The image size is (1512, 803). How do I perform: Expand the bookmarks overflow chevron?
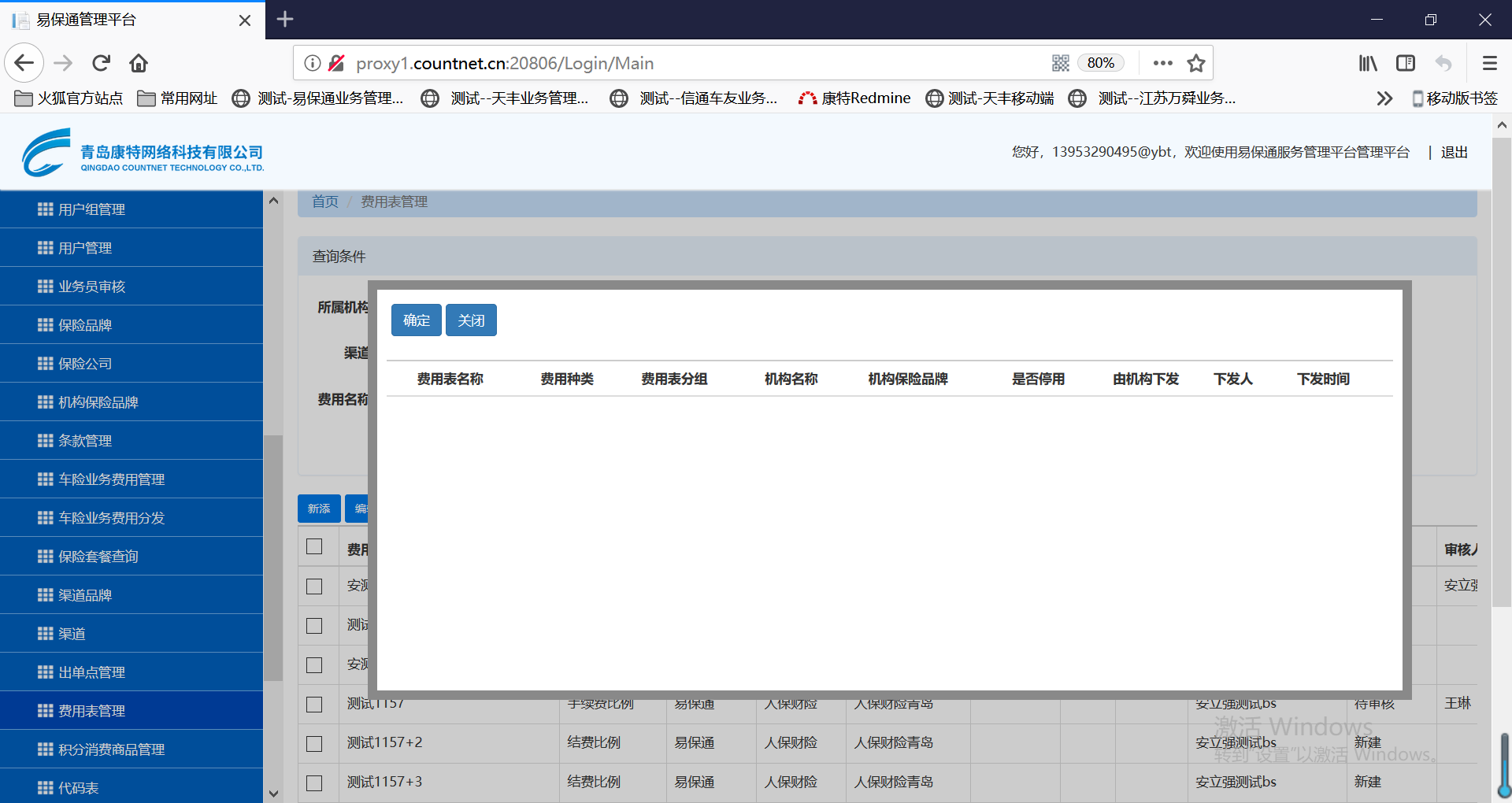point(1384,98)
